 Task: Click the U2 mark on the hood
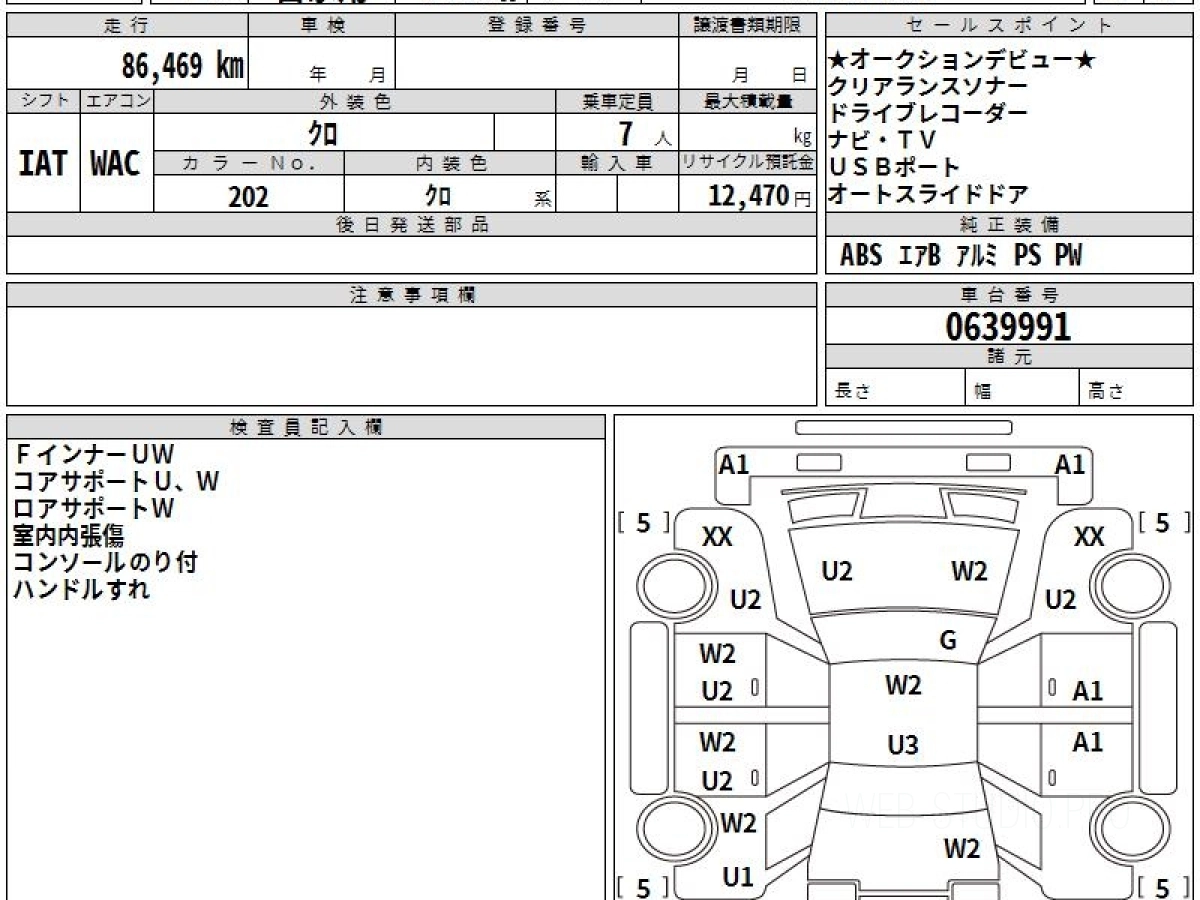click(837, 572)
